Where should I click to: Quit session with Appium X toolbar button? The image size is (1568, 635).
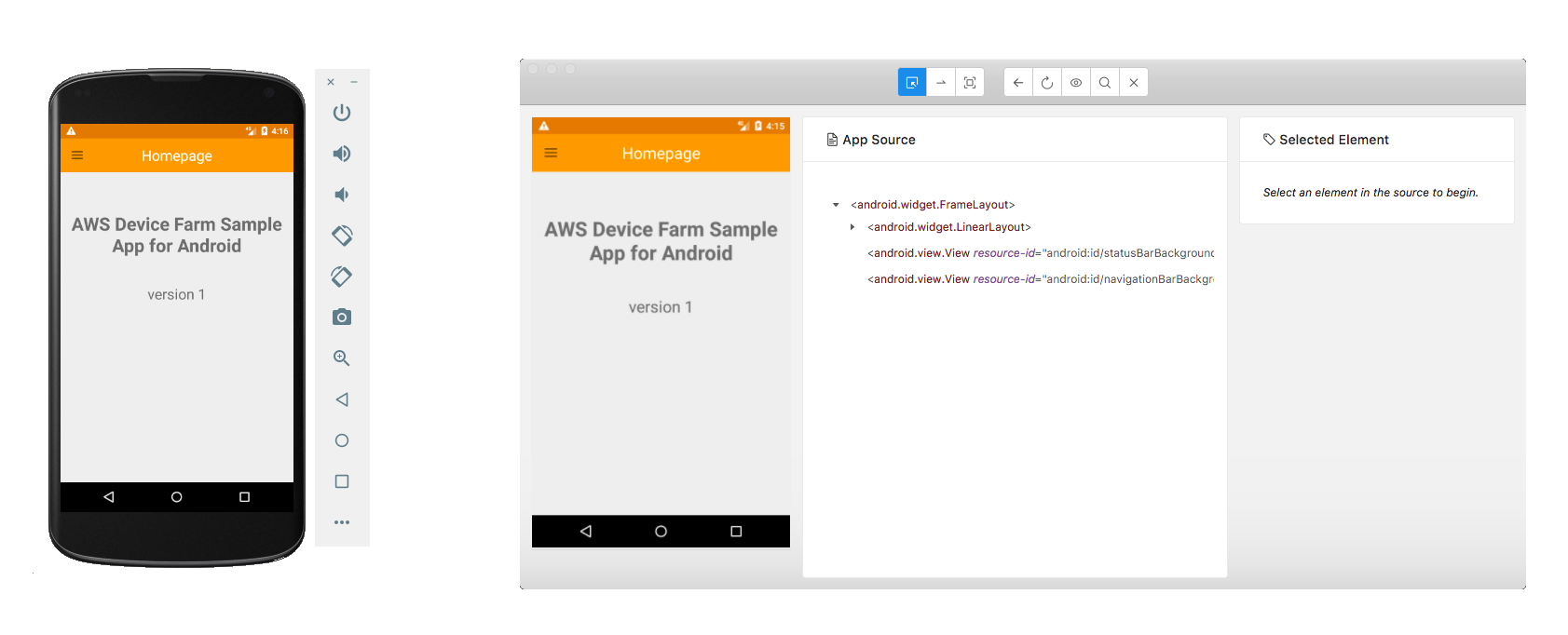coord(1134,82)
